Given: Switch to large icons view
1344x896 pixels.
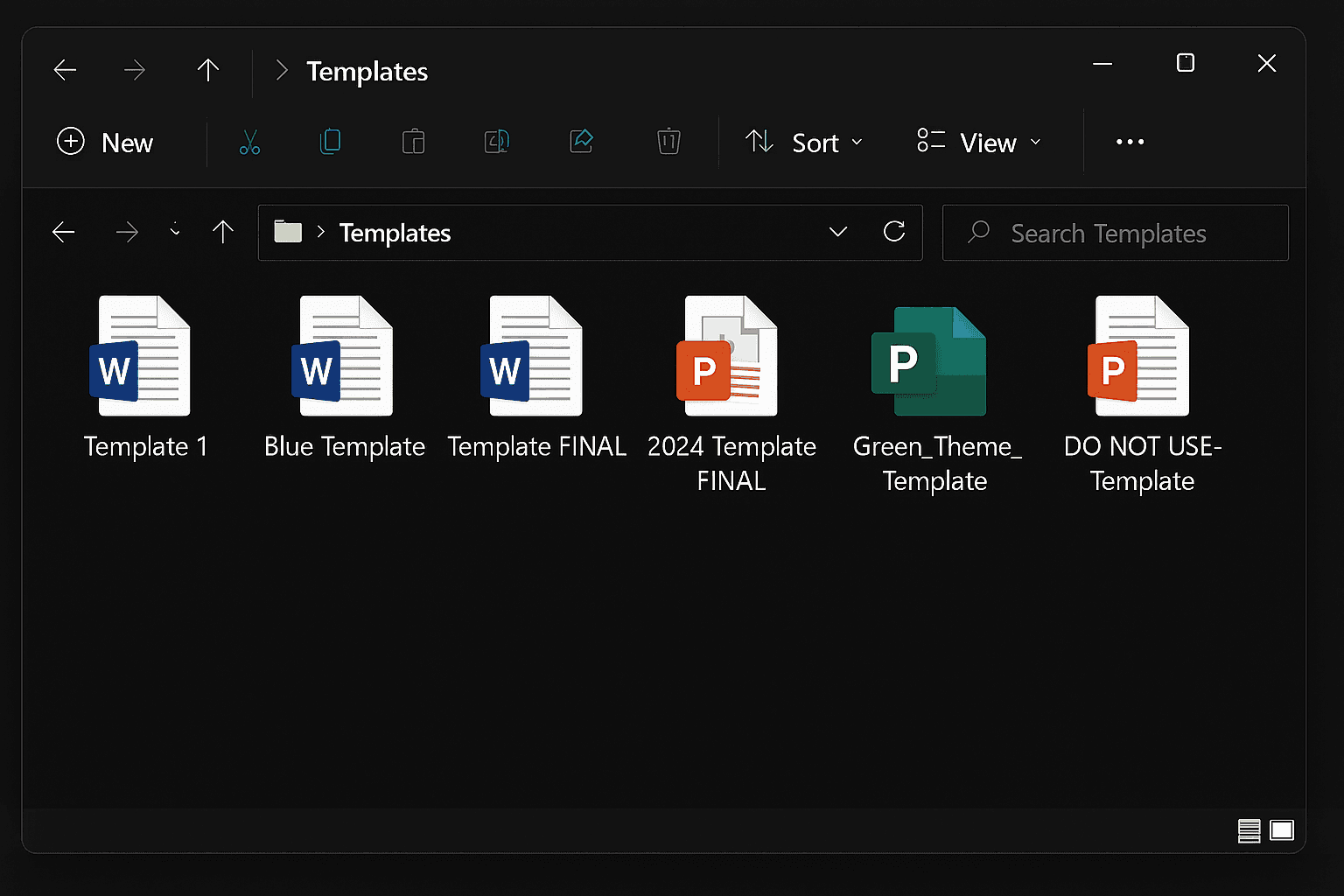Looking at the screenshot, I should pyautogui.click(x=1282, y=829).
